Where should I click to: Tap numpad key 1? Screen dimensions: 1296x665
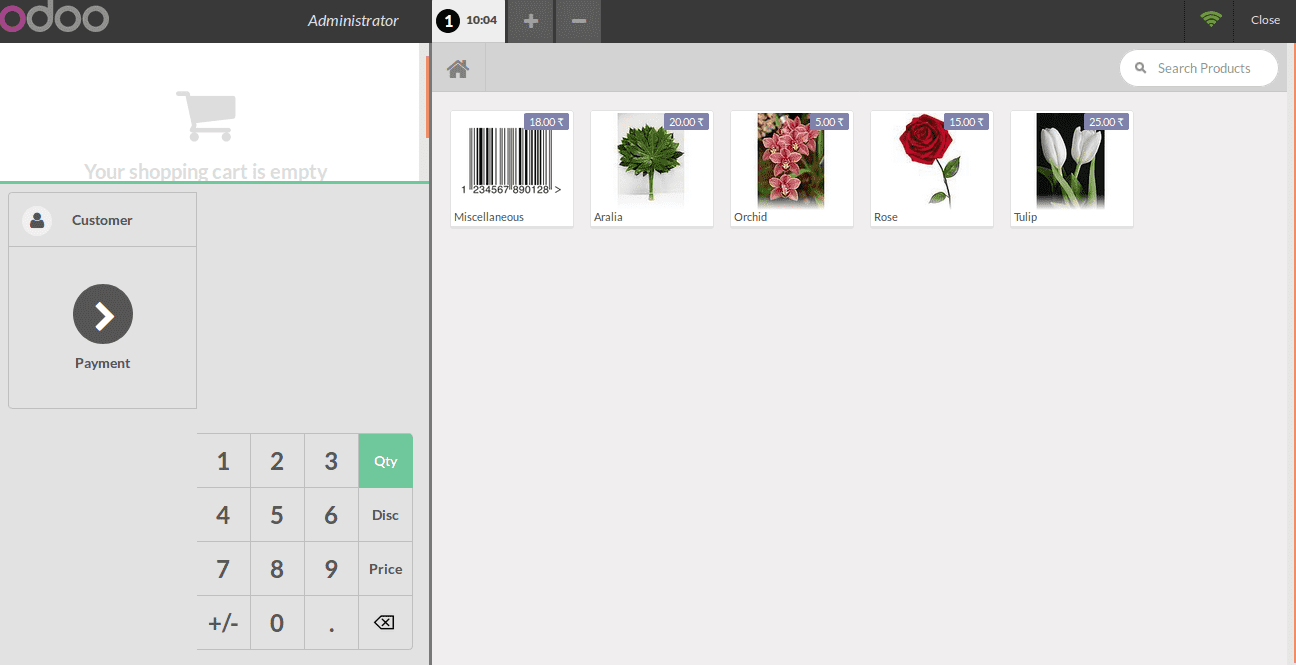[x=223, y=461]
